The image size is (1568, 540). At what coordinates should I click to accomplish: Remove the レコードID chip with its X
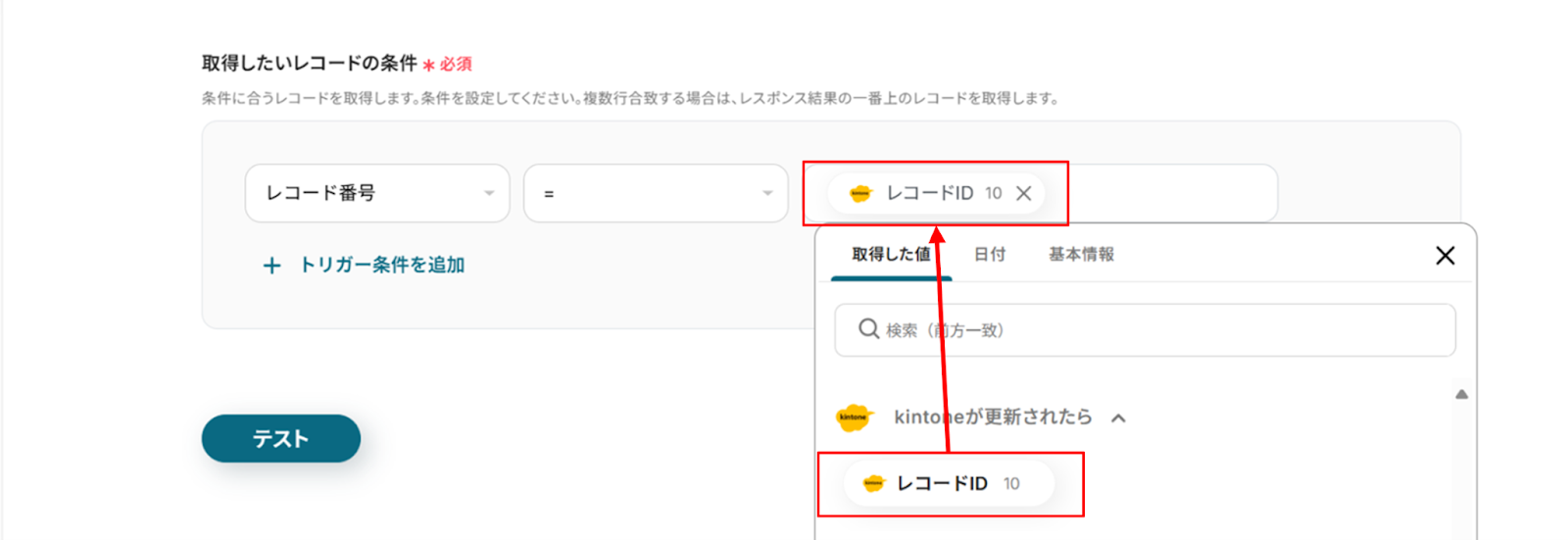(x=1024, y=193)
